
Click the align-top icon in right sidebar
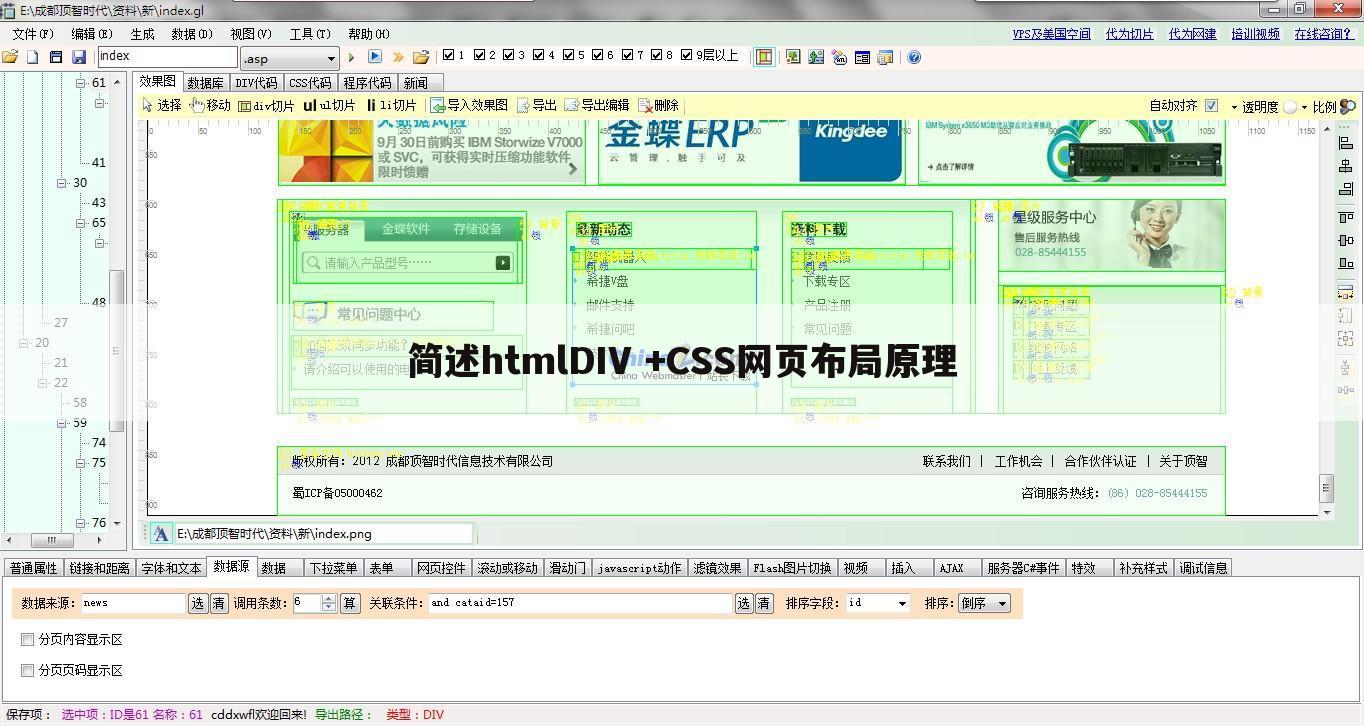[1345, 217]
